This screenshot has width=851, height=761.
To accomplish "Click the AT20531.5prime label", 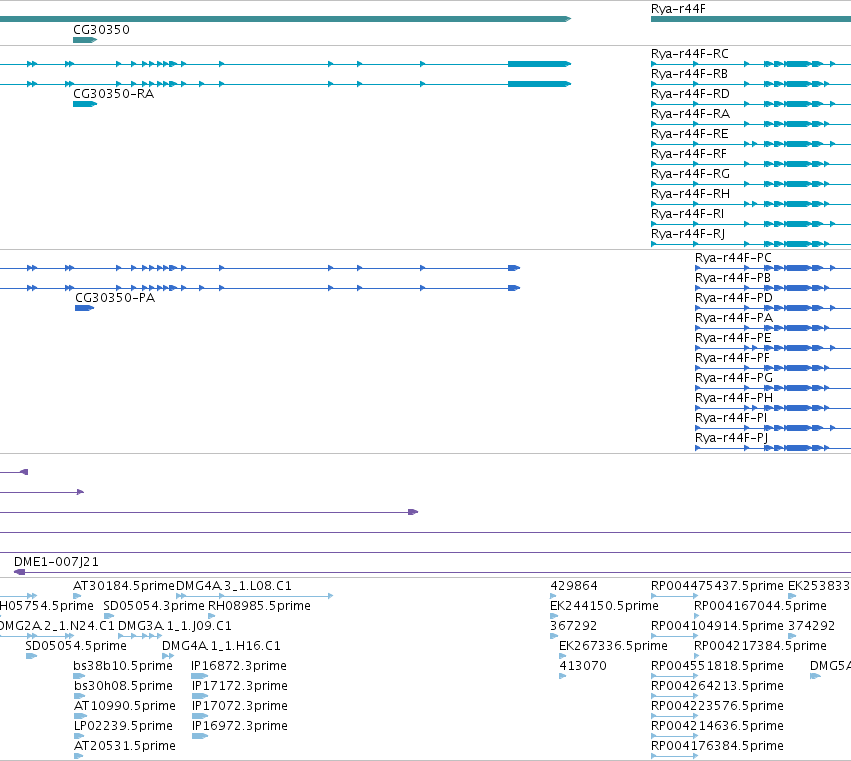I will click(124, 746).
